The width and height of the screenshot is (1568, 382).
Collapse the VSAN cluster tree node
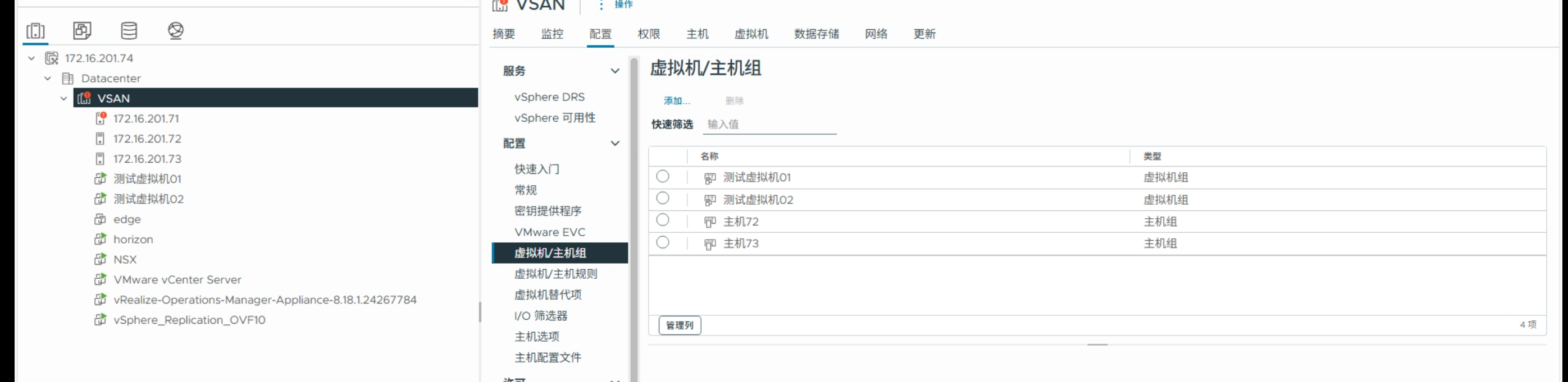[x=63, y=99]
